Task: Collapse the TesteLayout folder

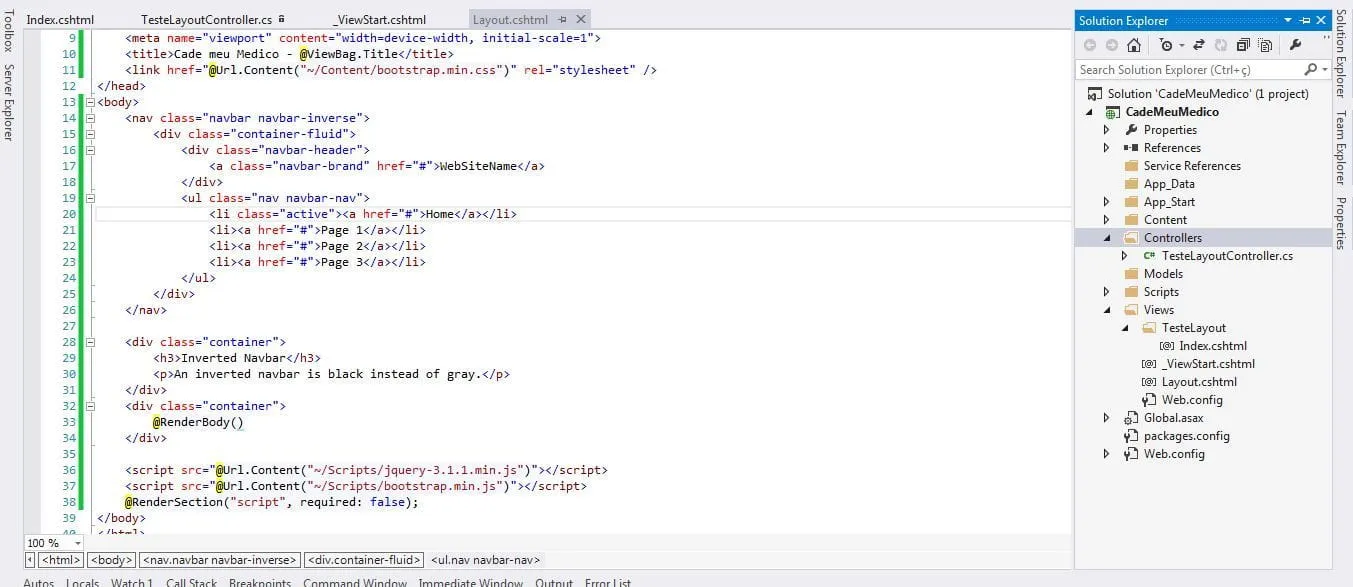Action: [x=1125, y=329]
